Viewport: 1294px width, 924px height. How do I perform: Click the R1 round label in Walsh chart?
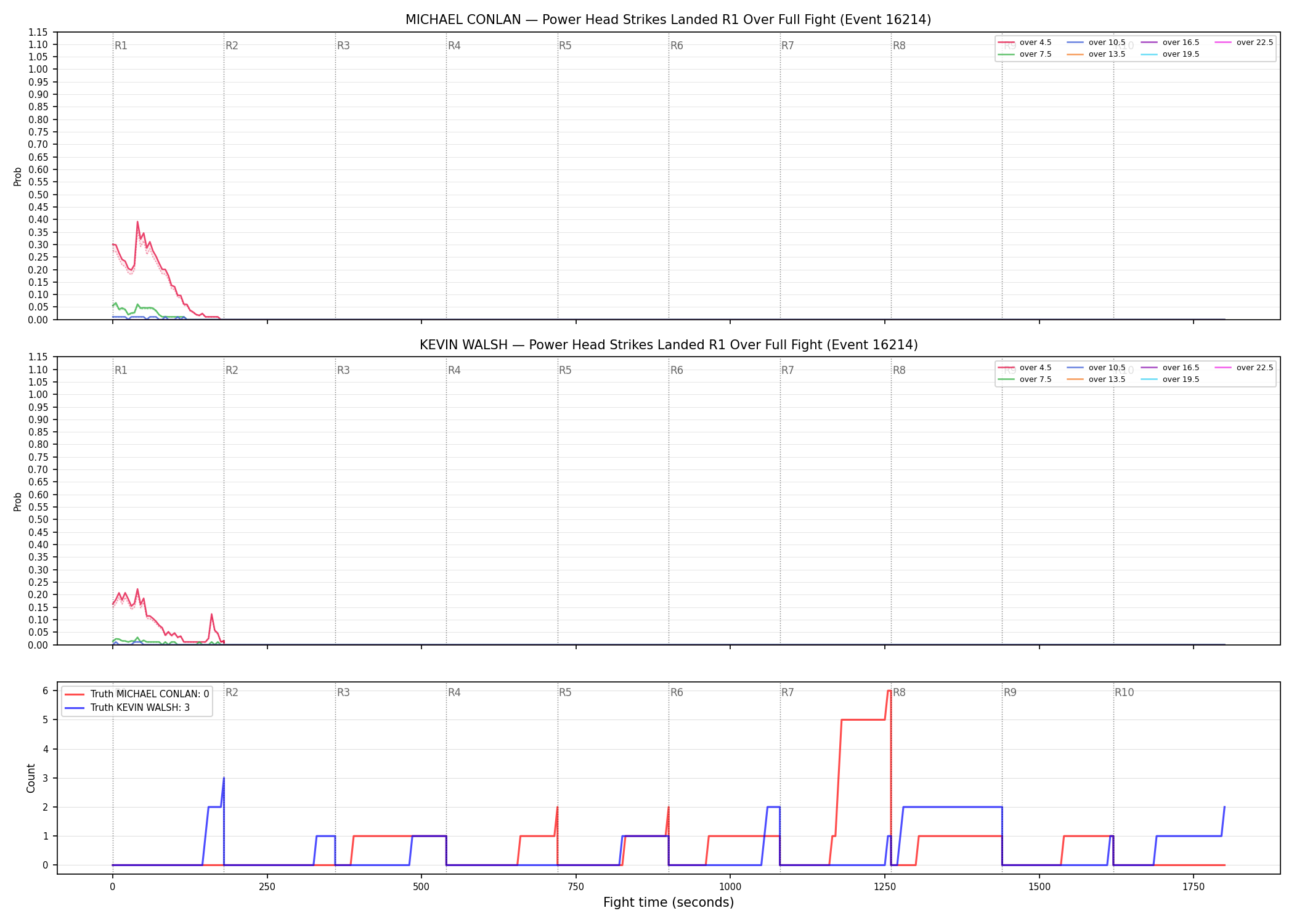[121, 370]
